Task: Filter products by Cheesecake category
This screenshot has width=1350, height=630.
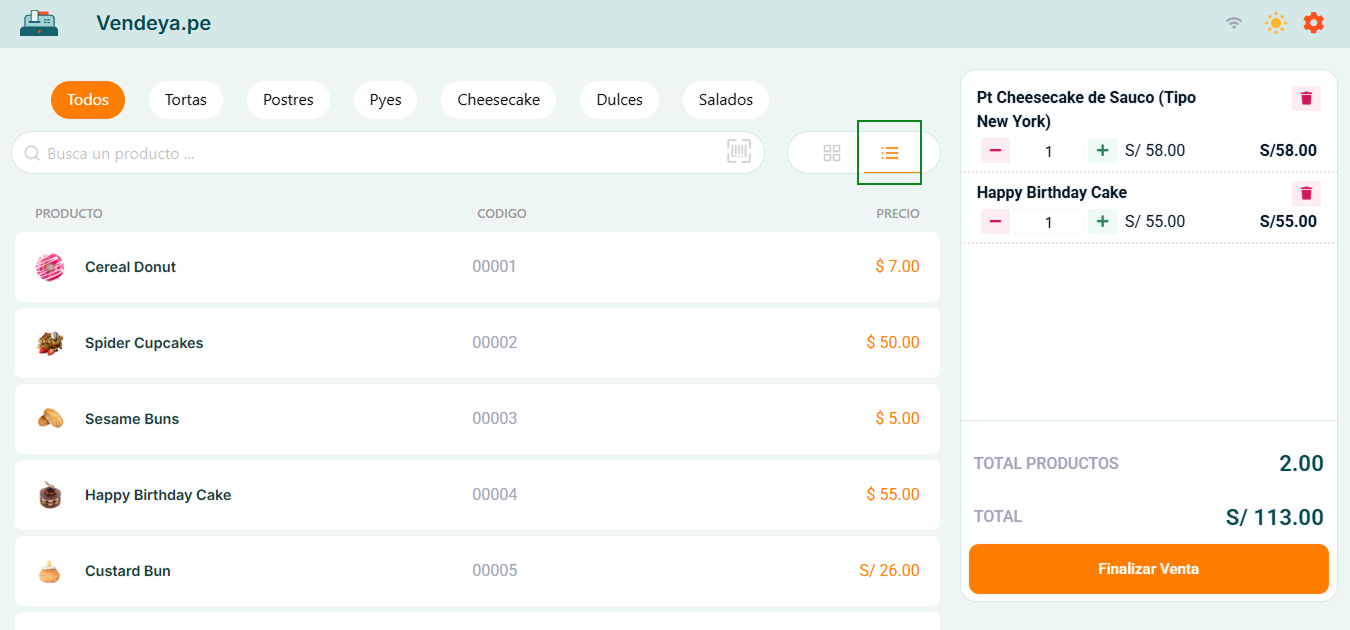Action: coord(498,100)
